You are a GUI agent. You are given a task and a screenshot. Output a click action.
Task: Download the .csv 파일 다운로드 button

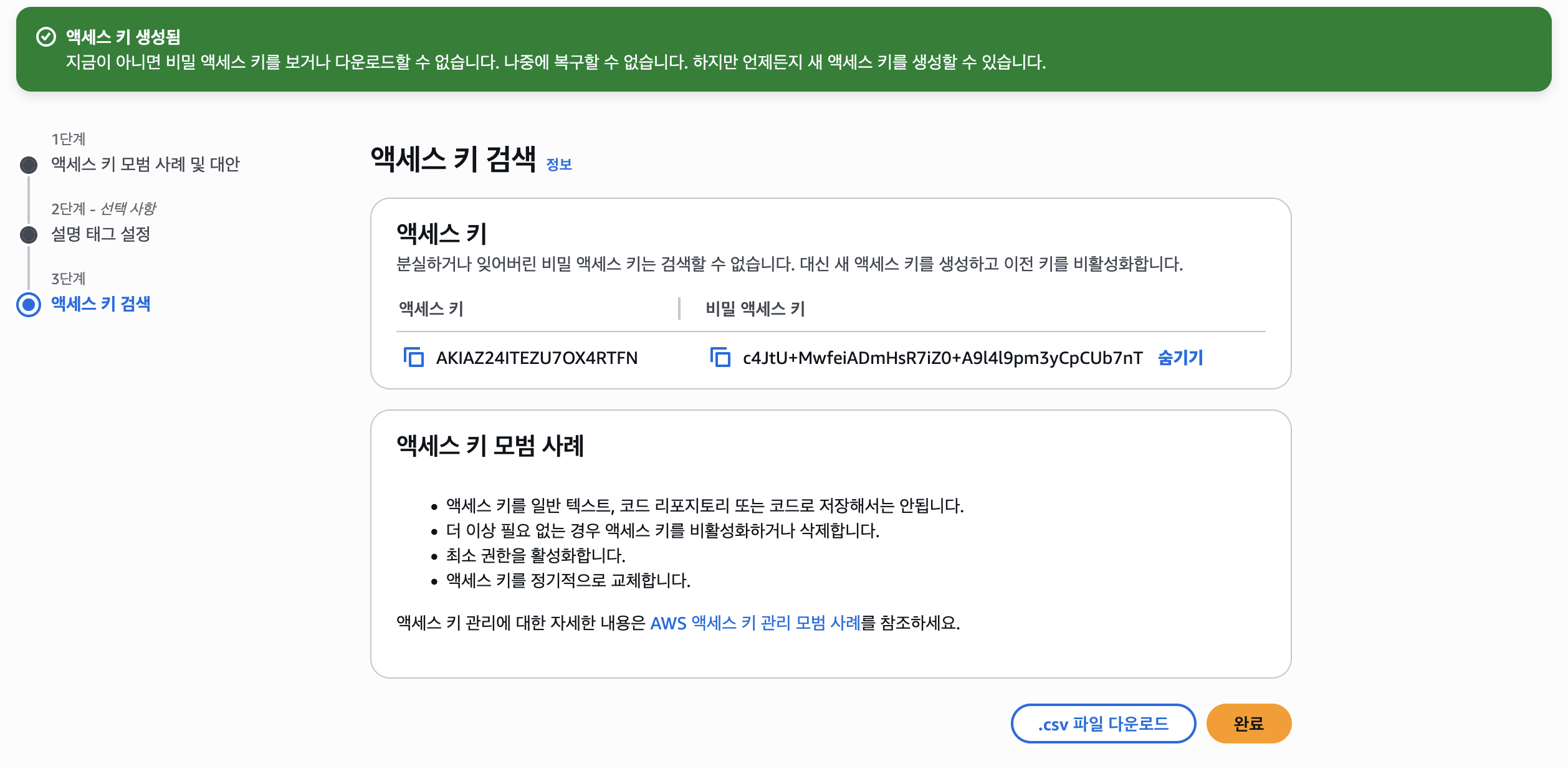(x=1102, y=724)
